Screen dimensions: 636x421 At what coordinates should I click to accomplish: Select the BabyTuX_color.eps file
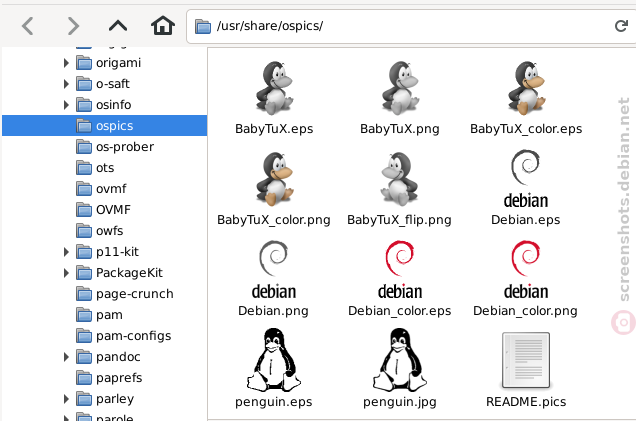pos(526,98)
